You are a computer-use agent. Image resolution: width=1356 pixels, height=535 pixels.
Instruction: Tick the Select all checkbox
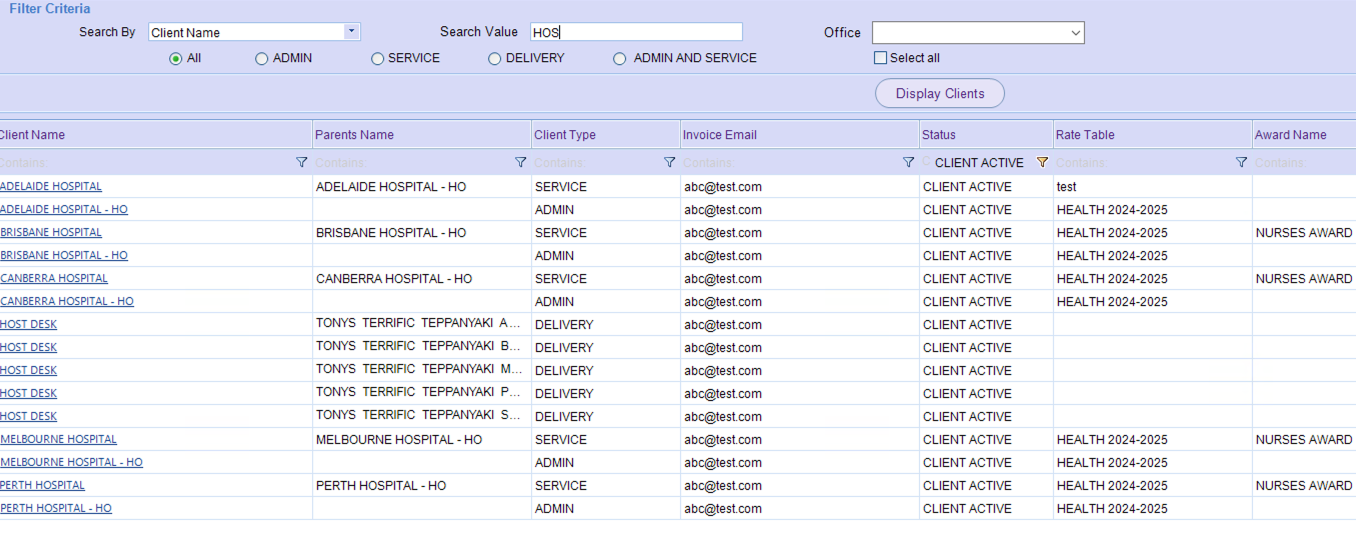[880, 58]
